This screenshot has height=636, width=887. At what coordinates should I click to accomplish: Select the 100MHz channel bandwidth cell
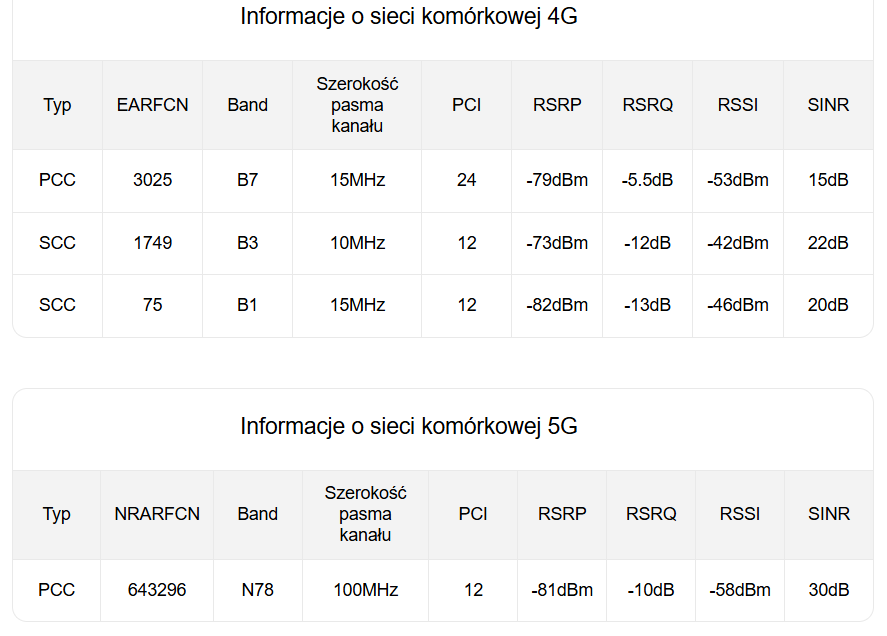tap(366, 590)
